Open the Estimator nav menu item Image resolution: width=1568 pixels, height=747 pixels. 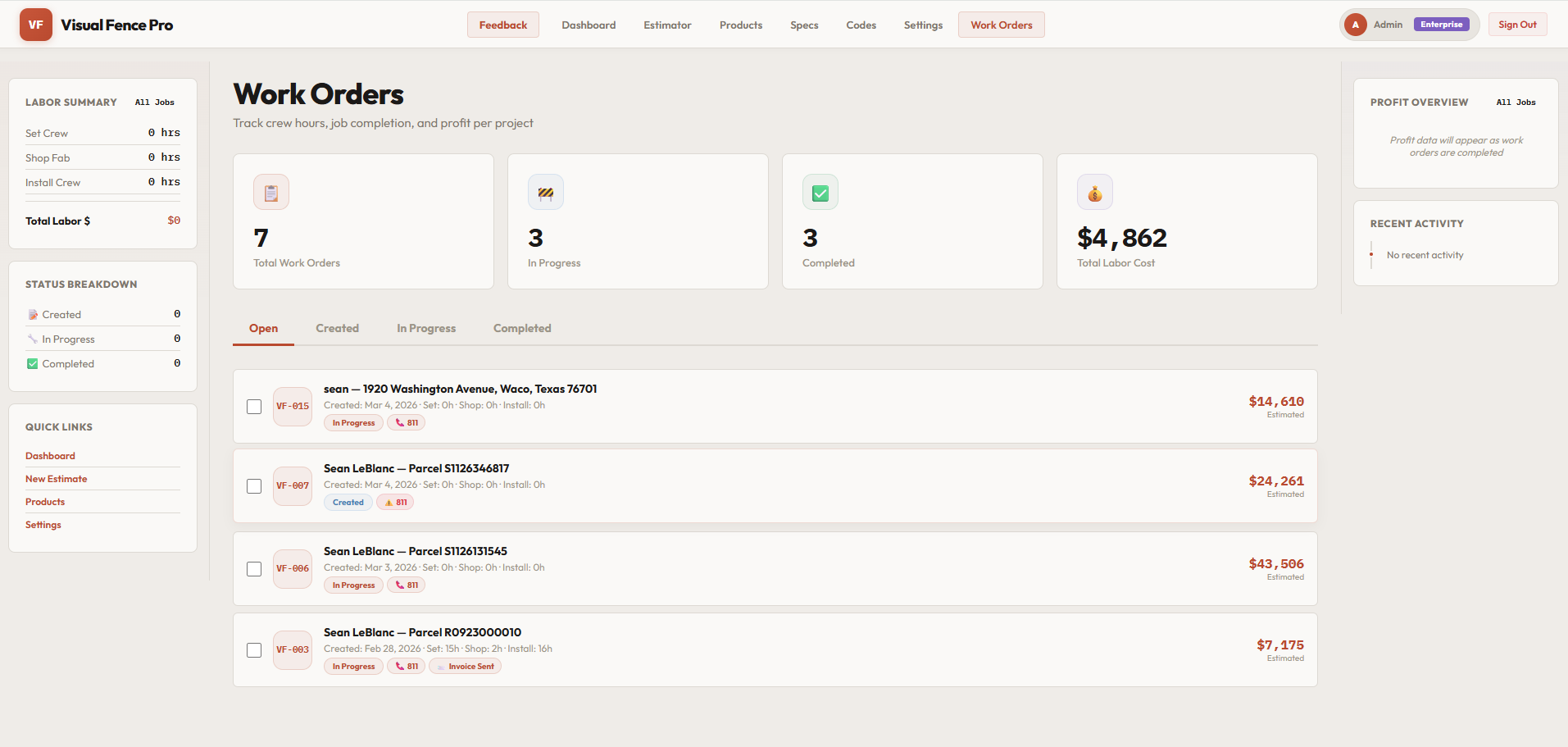click(x=667, y=25)
